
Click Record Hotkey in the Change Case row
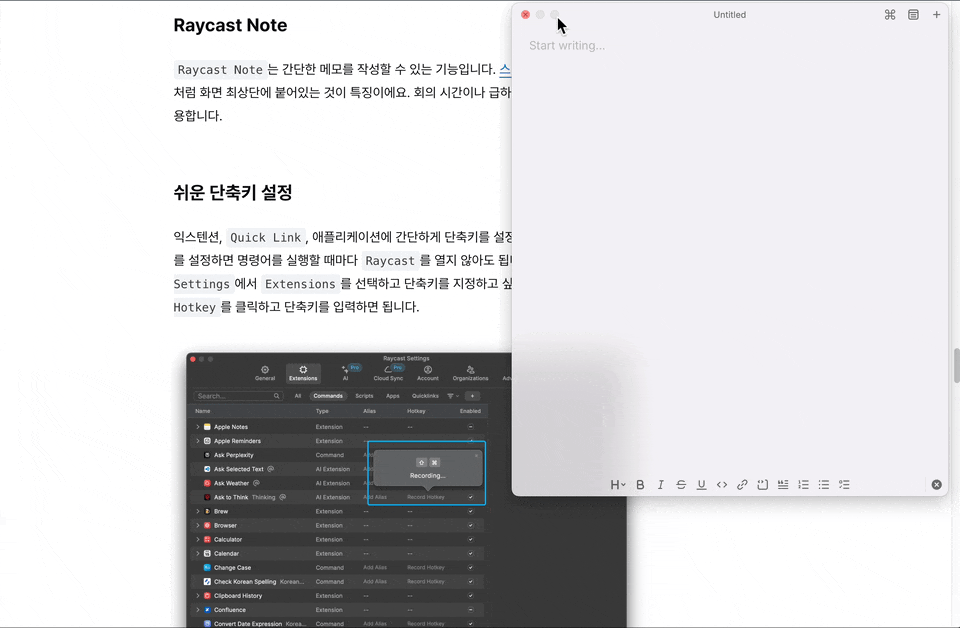pos(426,567)
